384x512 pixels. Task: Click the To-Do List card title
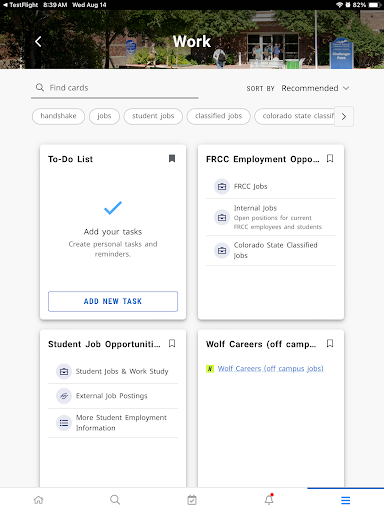tap(70, 159)
